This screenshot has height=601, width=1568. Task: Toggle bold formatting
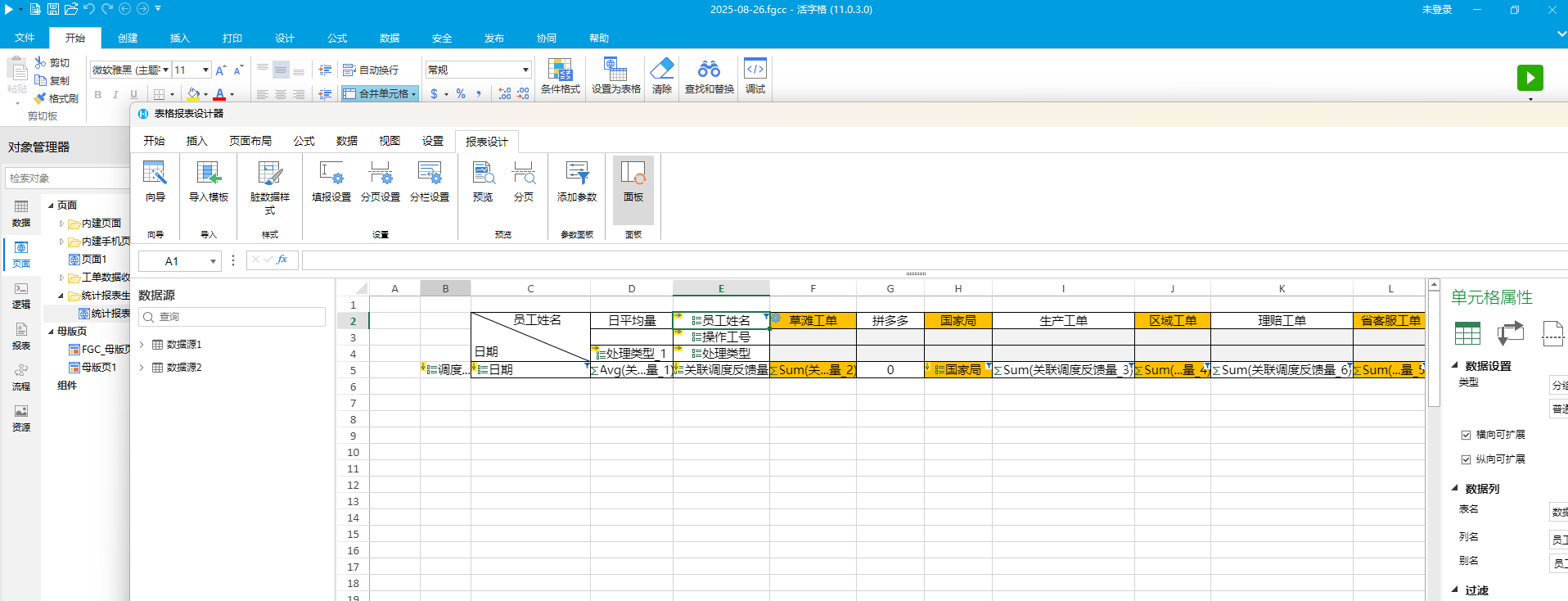pos(98,94)
